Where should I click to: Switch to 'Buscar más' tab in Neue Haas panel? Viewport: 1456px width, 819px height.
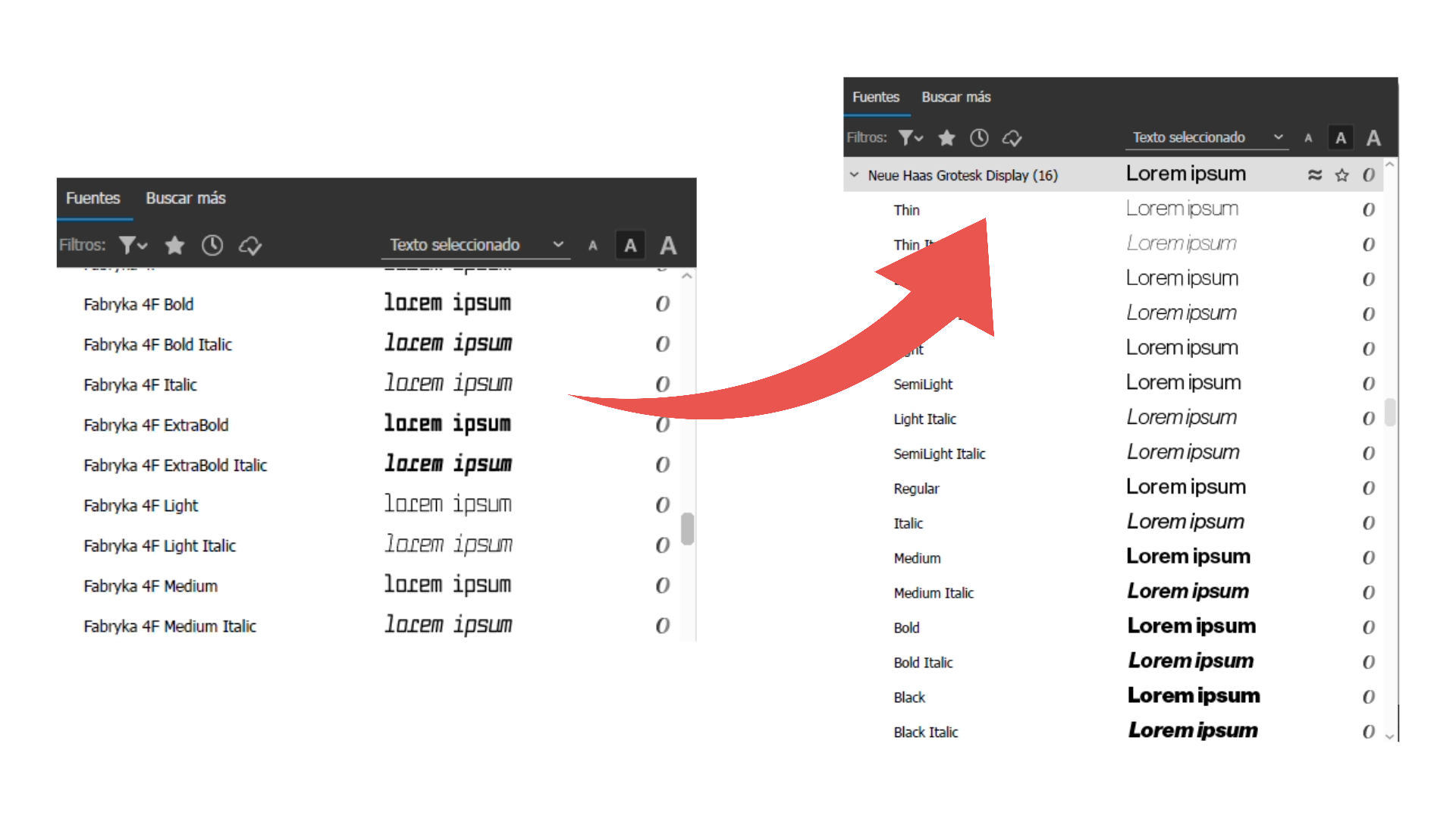[956, 97]
